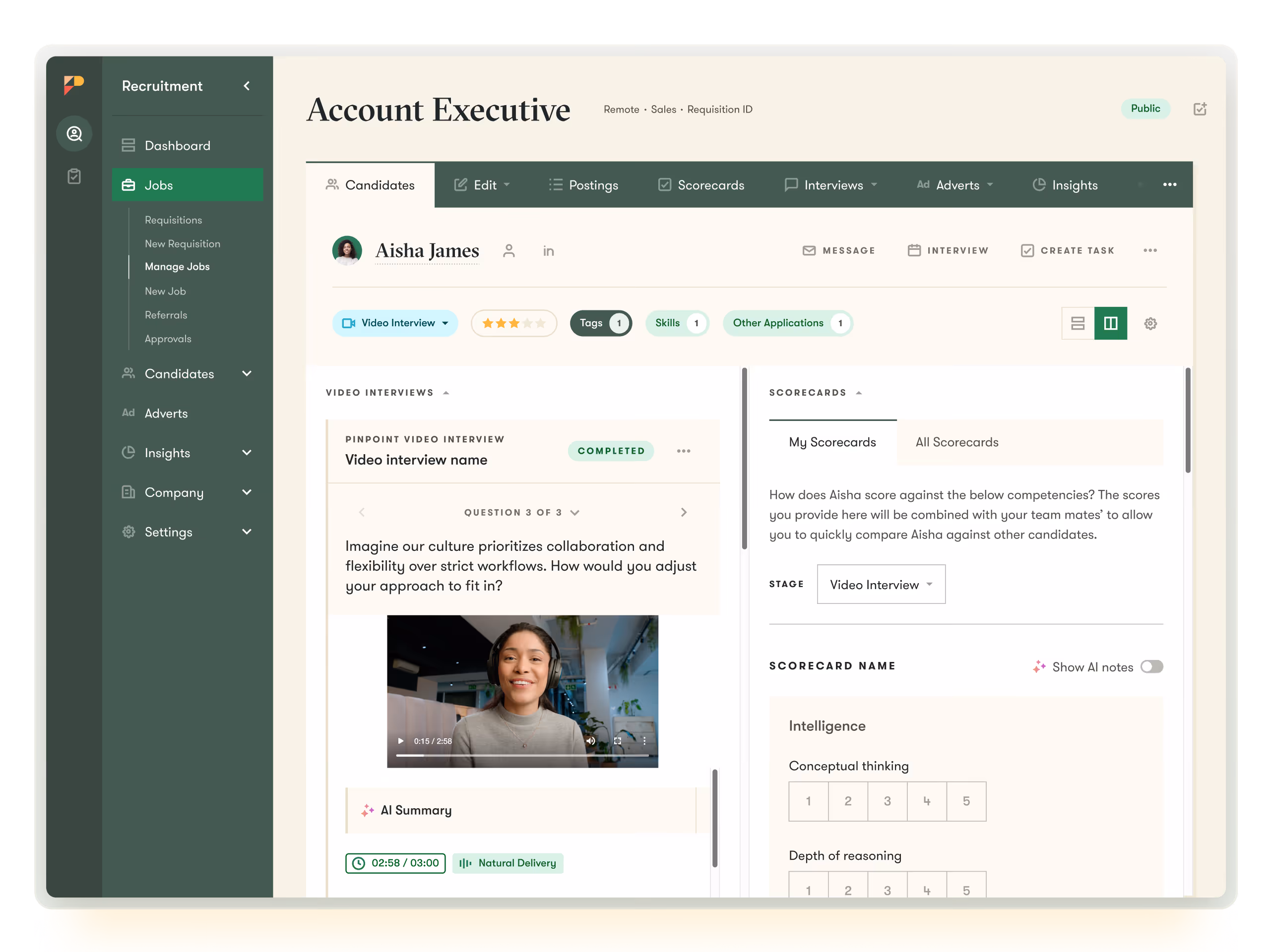Rate Depth of reasoning as 2

[x=848, y=885]
